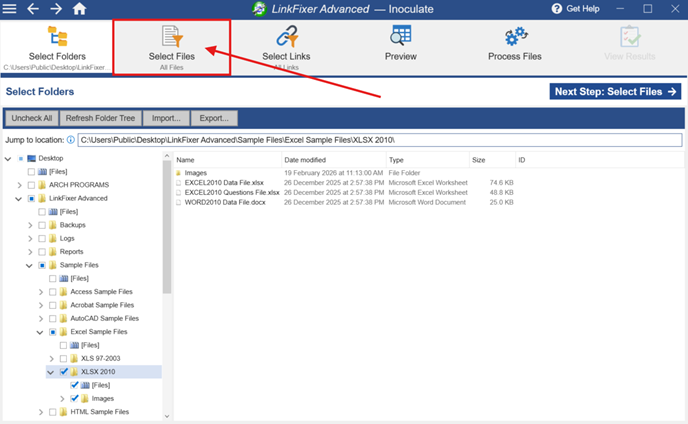688x424 pixels.
Task: Check XLS 97-2003 folder checkbox
Action: tap(64, 359)
